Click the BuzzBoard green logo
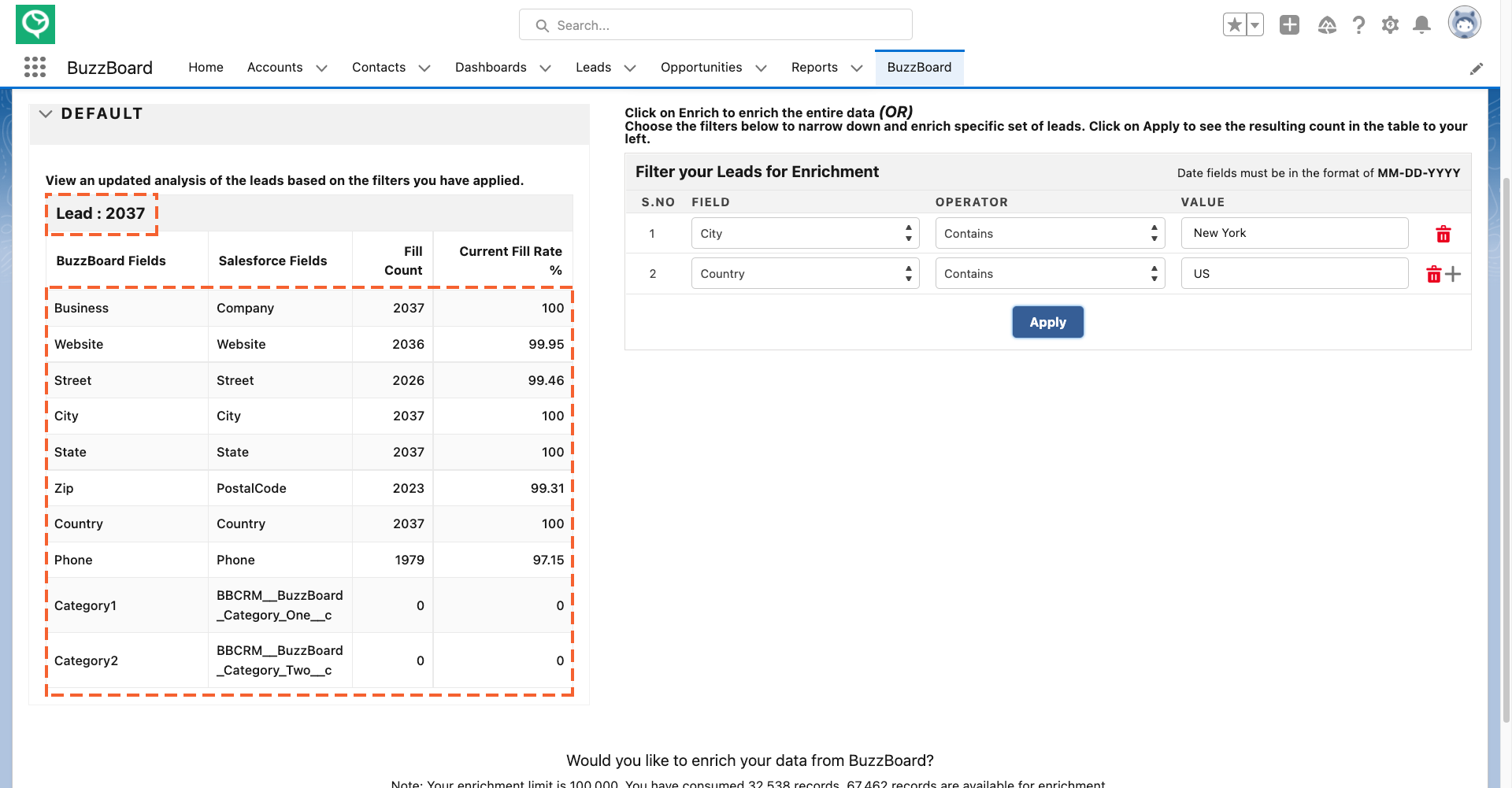This screenshot has height=788, width=1512. click(35, 24)
